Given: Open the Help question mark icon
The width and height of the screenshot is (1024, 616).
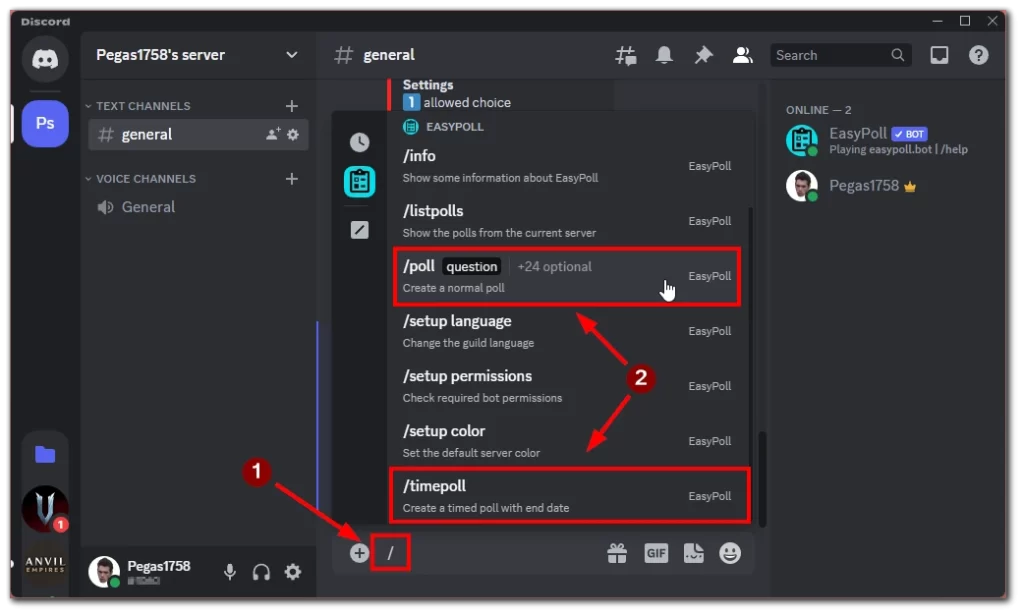Looking at the screenshot, I should point(978,55).
